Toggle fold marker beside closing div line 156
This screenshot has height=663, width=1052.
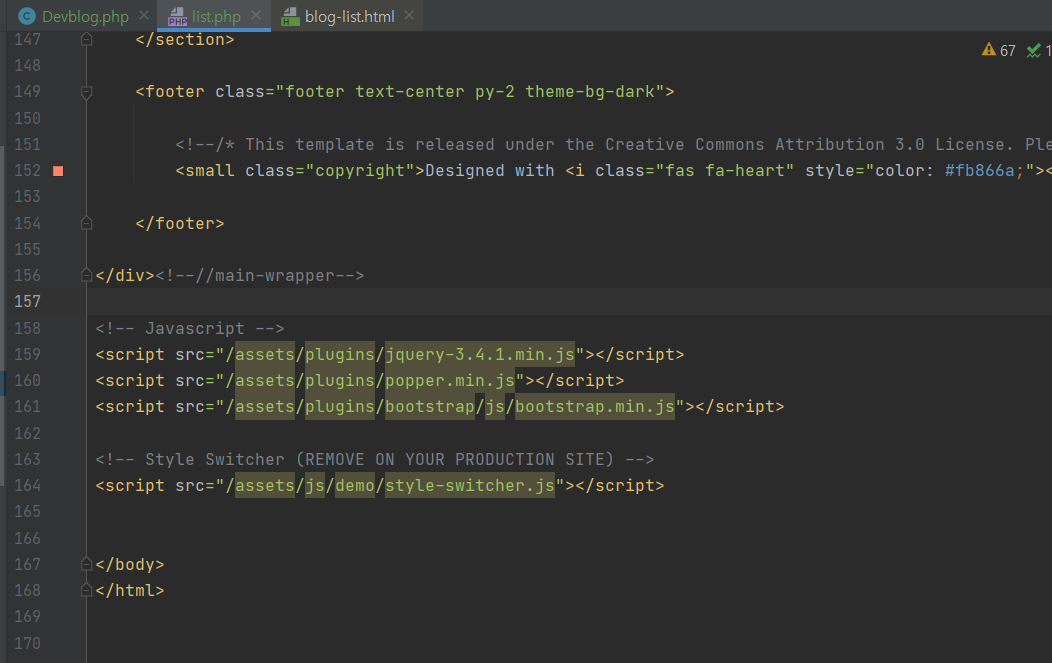click(86, 275)
